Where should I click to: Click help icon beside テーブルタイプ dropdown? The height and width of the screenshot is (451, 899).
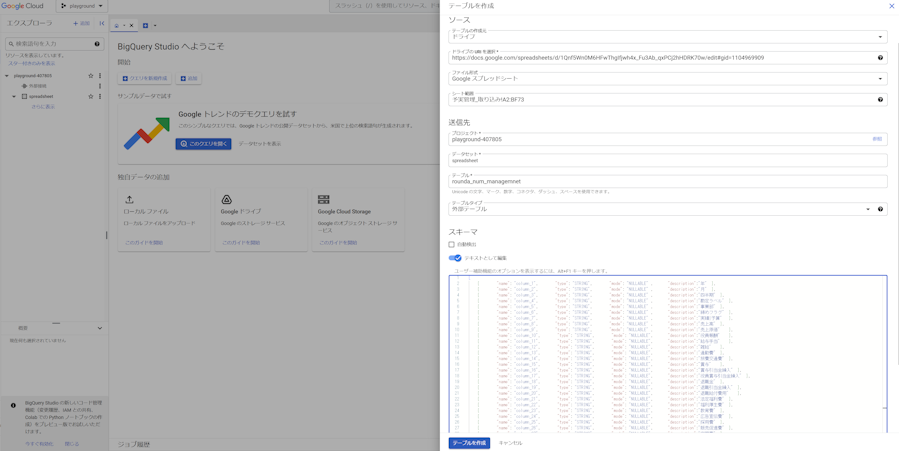coord(880,209)
